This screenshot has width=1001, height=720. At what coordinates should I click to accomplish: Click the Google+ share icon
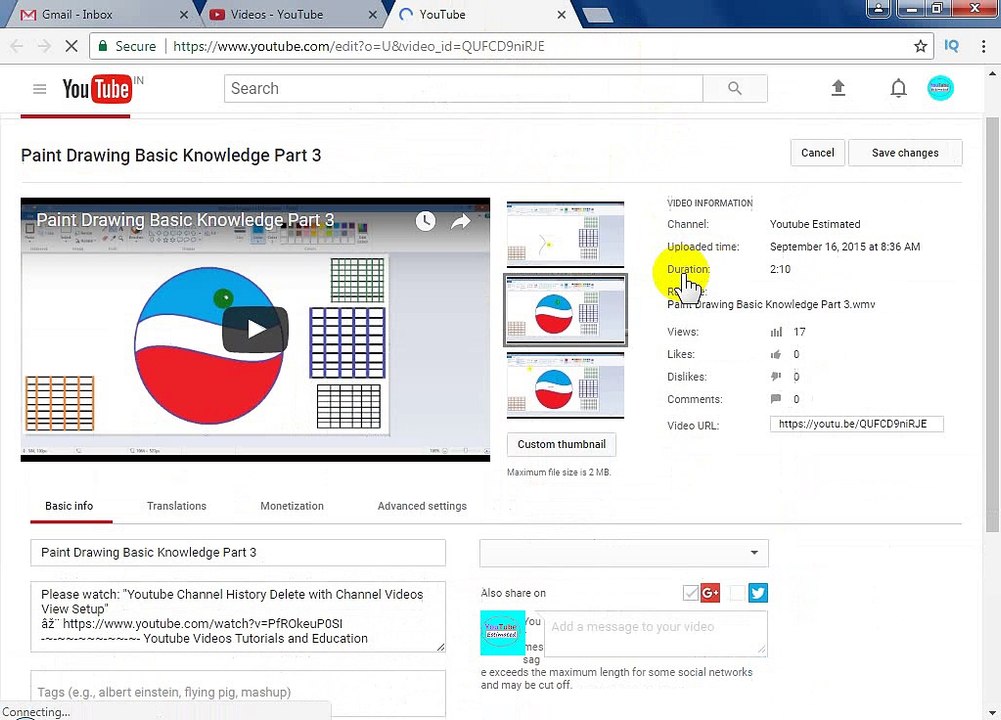(x=710, y=593)
